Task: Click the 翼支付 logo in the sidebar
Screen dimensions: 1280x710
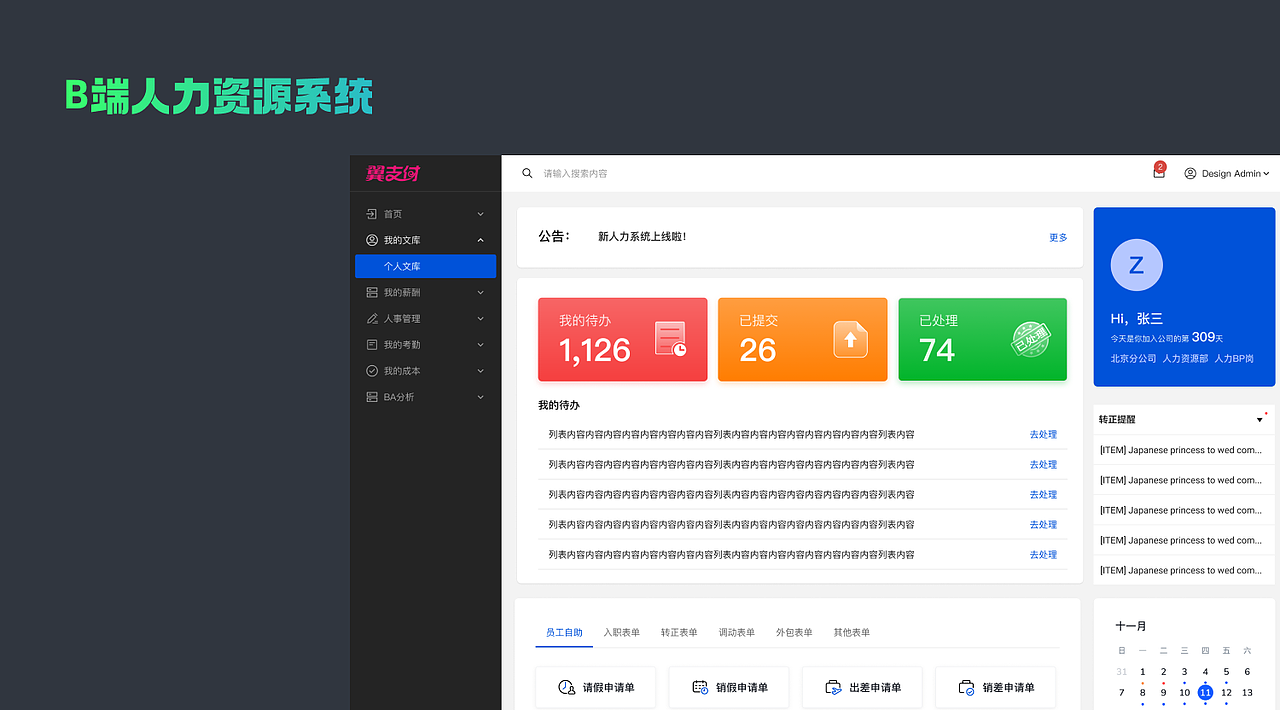Action: [x=392, y=173]
